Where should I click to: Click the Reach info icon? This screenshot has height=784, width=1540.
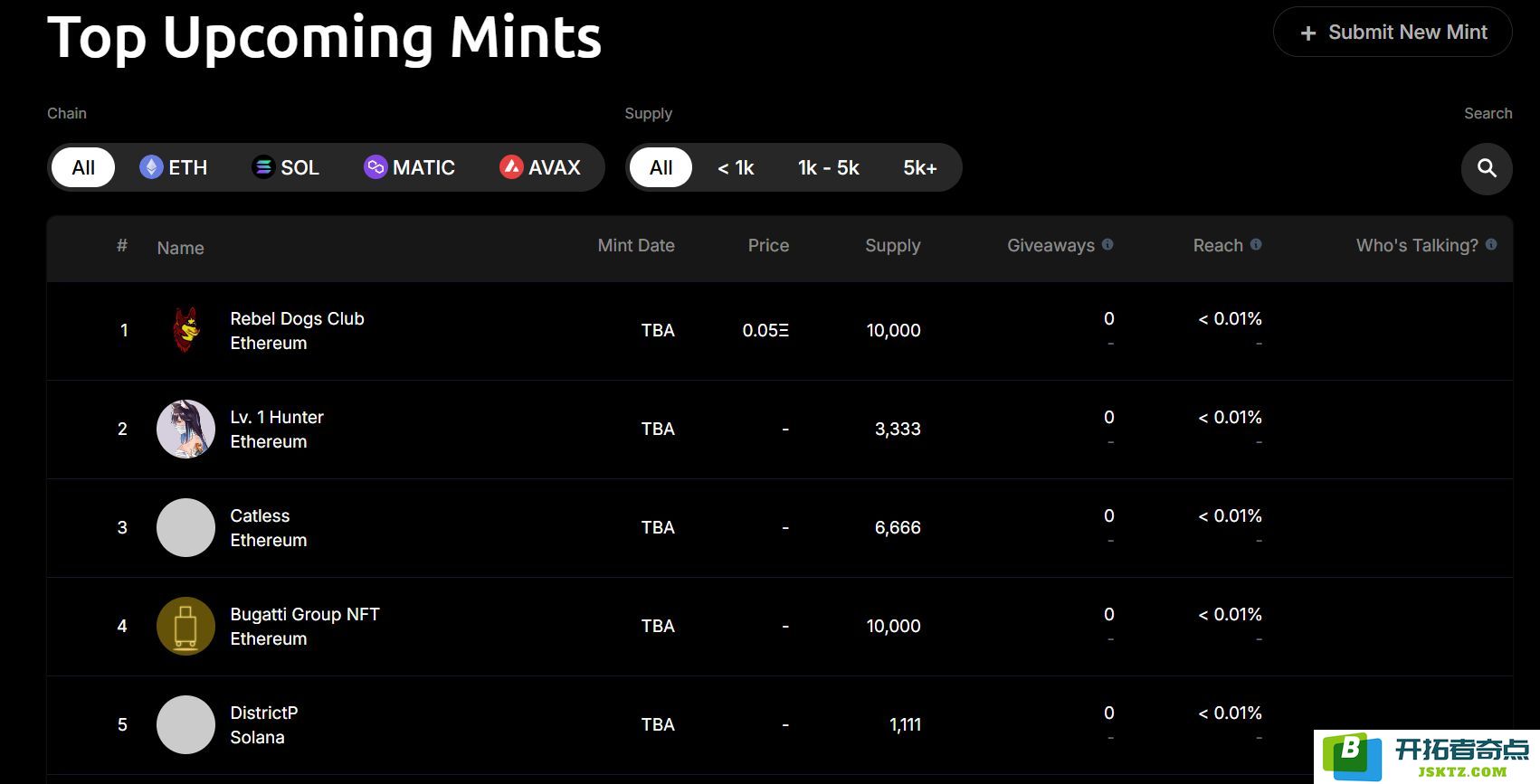[x=1256, y=244]
